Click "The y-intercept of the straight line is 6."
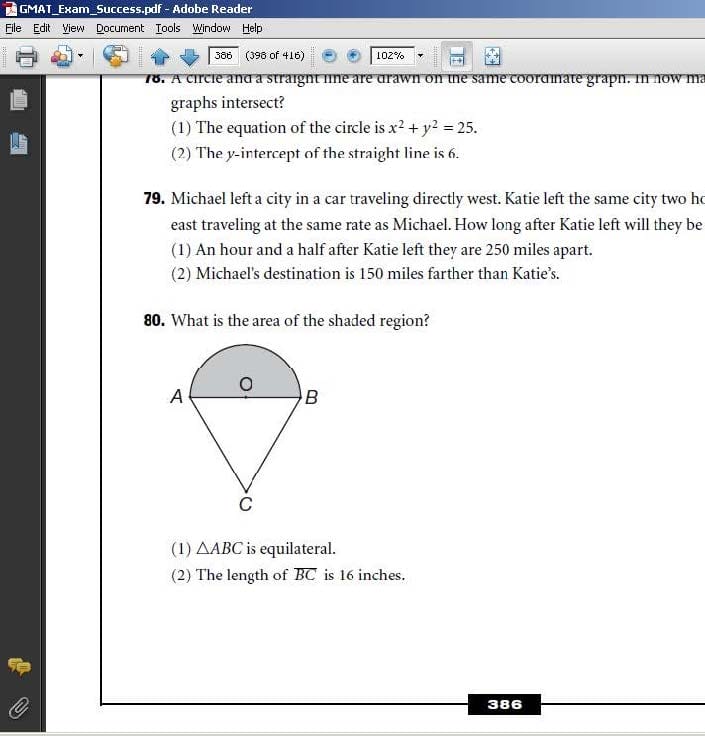Viewport: 705px width, 736px height. (x=327, y=153)
